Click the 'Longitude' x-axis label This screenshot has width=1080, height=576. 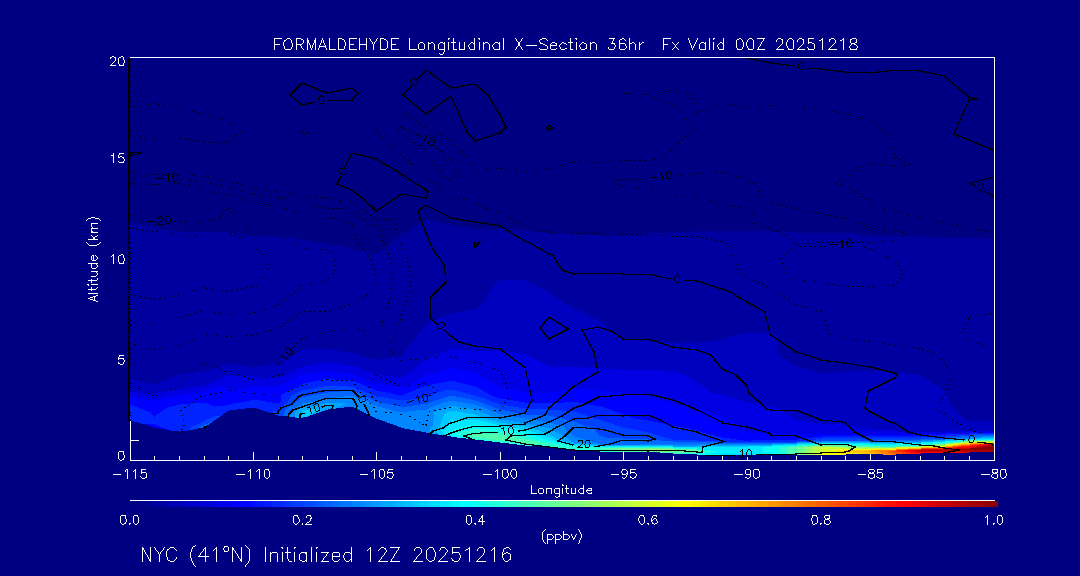coord(561,489)
